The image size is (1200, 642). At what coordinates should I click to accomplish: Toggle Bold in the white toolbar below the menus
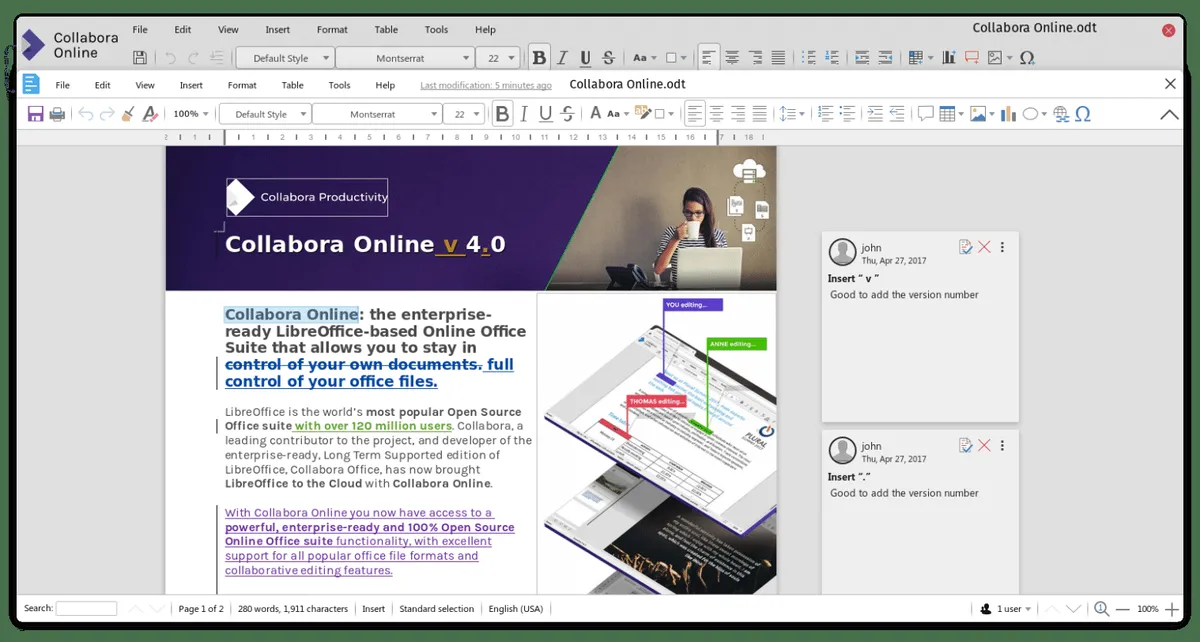coord(502,114)
